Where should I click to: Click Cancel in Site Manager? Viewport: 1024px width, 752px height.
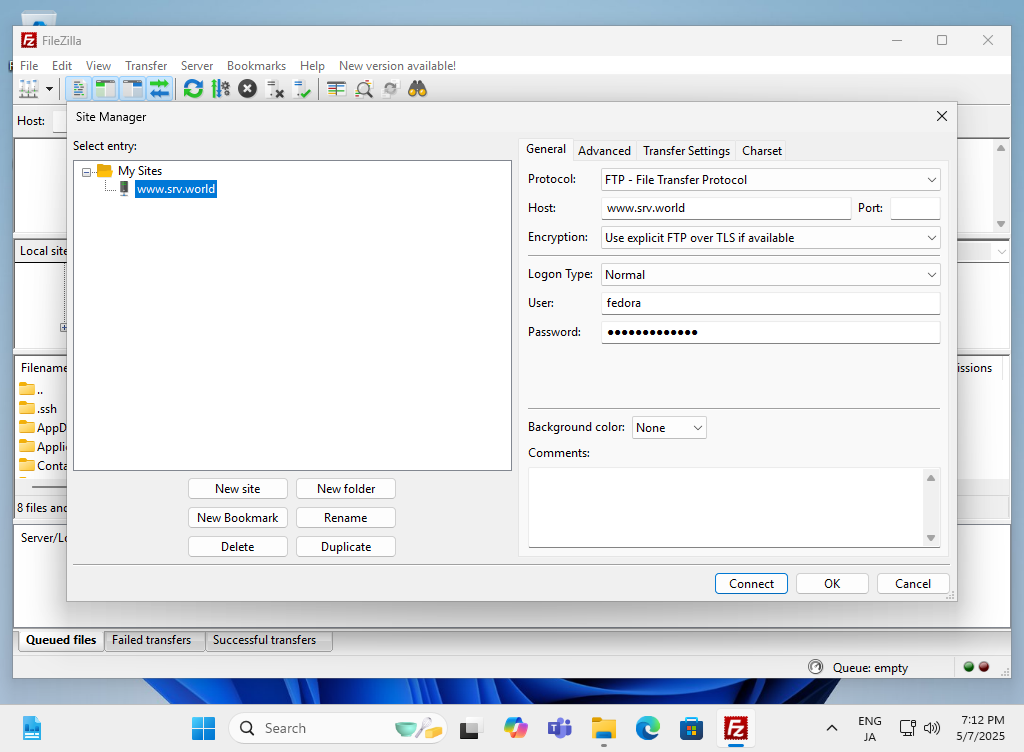click(913, 584)
